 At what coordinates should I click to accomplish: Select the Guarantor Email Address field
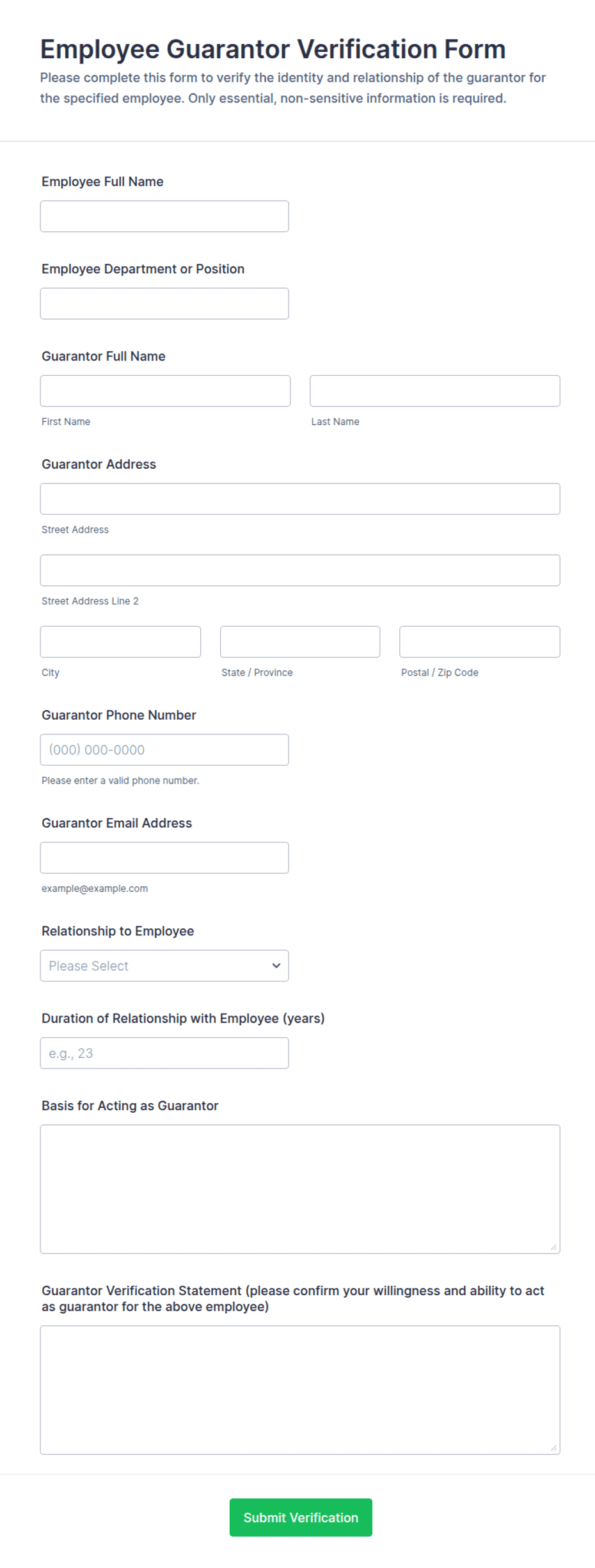coord(164,857)
